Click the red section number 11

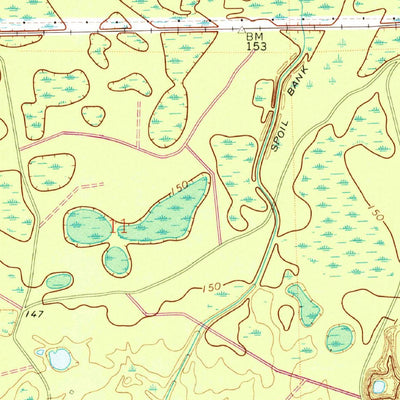(119, 226)
